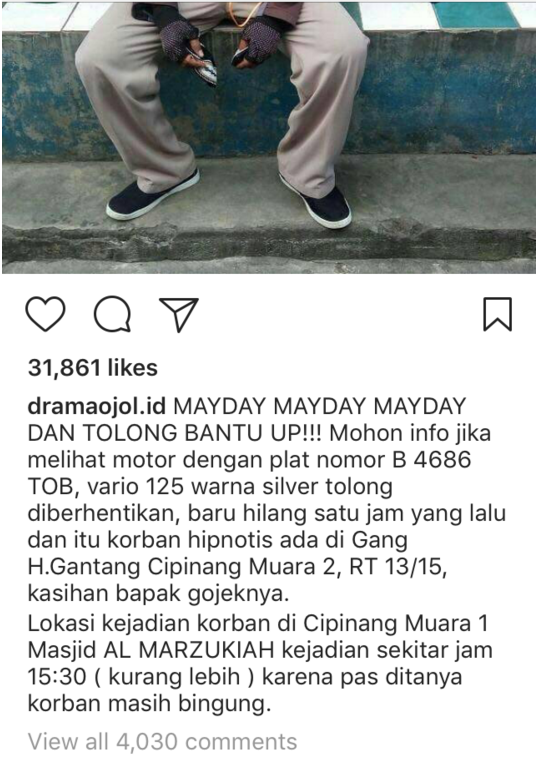Viewport: 542px width, 760px height.
Task: Click the MAYDAY MAYDAY MAYDAY caption text
Action: (x=319, y=406)
